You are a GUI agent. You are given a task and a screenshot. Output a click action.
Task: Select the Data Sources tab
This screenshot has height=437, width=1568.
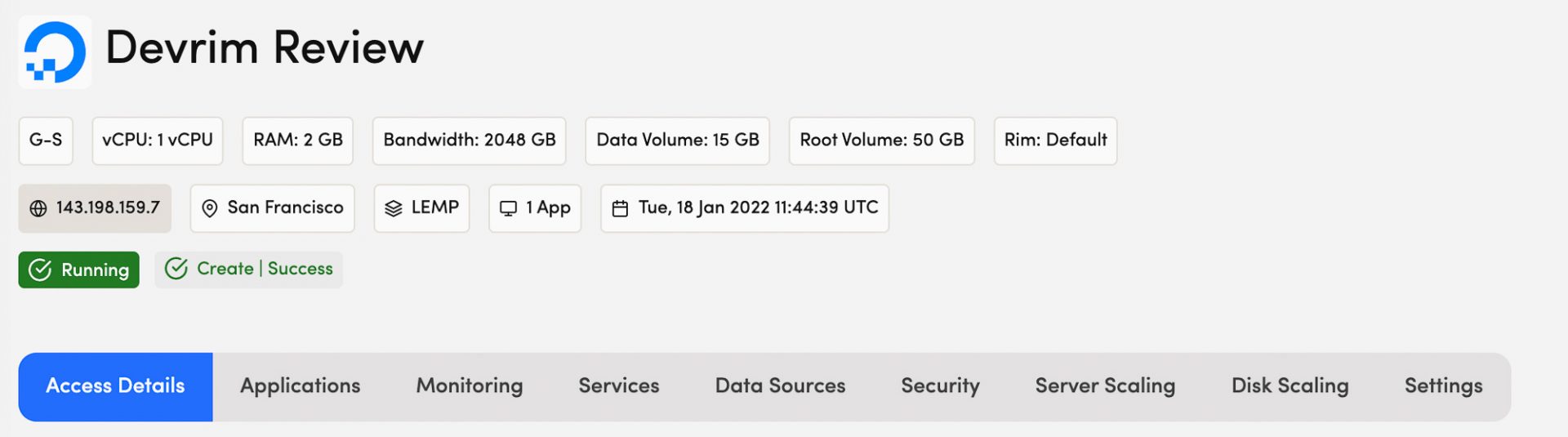coord(780,386)
